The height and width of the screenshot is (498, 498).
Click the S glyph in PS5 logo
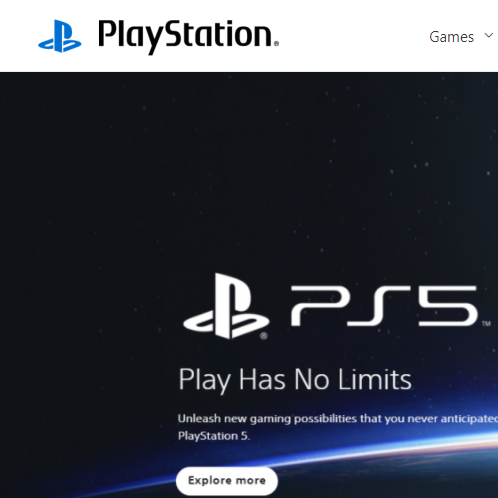click(378, 306)
